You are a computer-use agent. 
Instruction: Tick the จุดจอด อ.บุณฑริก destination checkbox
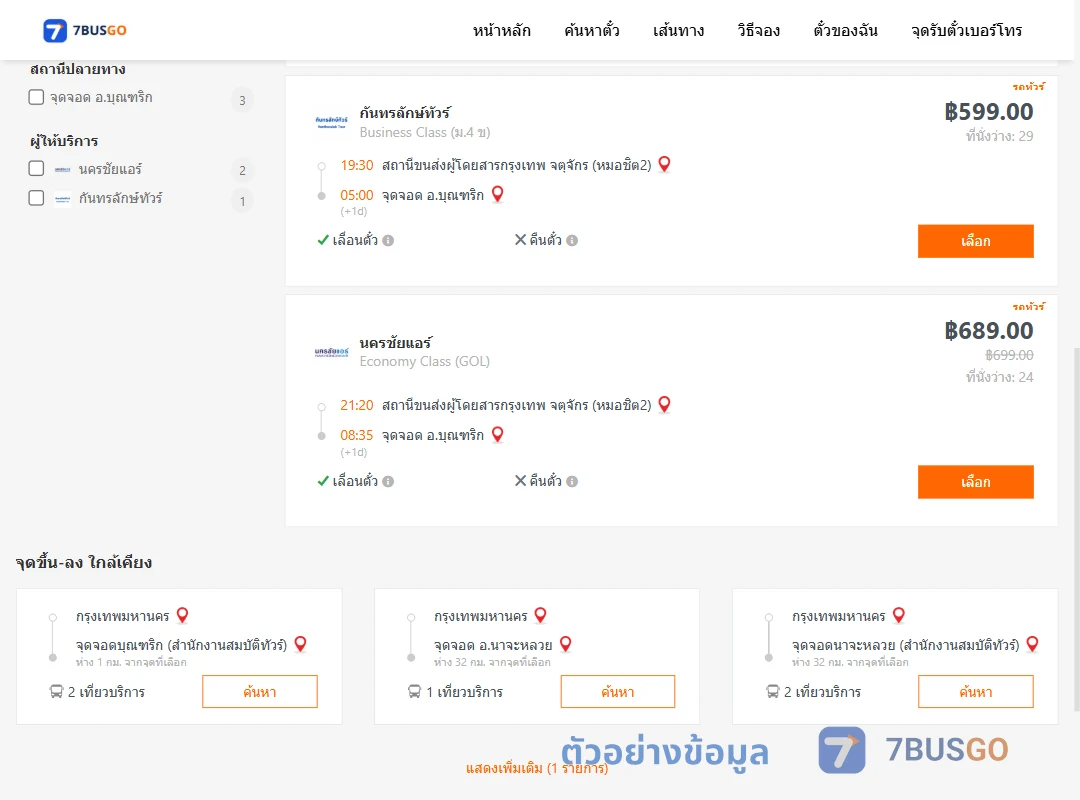[x=37, y=97]
